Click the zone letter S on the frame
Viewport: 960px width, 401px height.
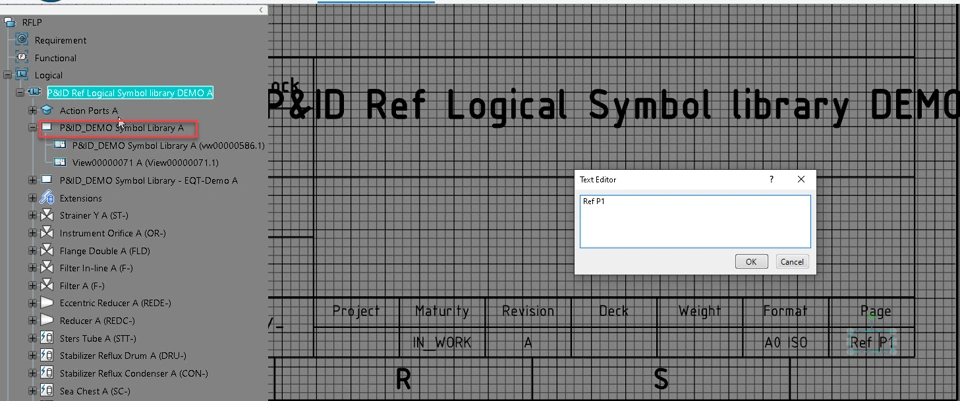click(661, 380)
